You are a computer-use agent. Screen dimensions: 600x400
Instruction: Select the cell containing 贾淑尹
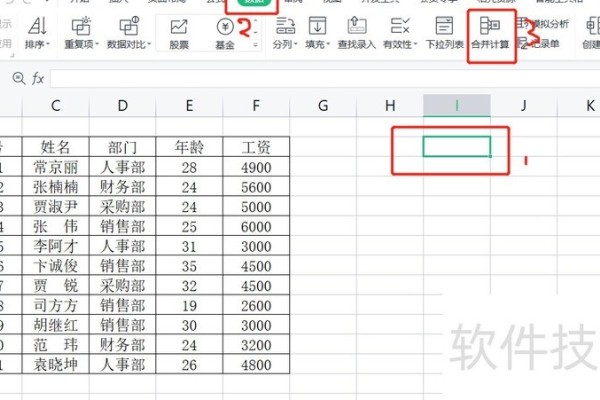pyautogui.click(x=55, y=207)
